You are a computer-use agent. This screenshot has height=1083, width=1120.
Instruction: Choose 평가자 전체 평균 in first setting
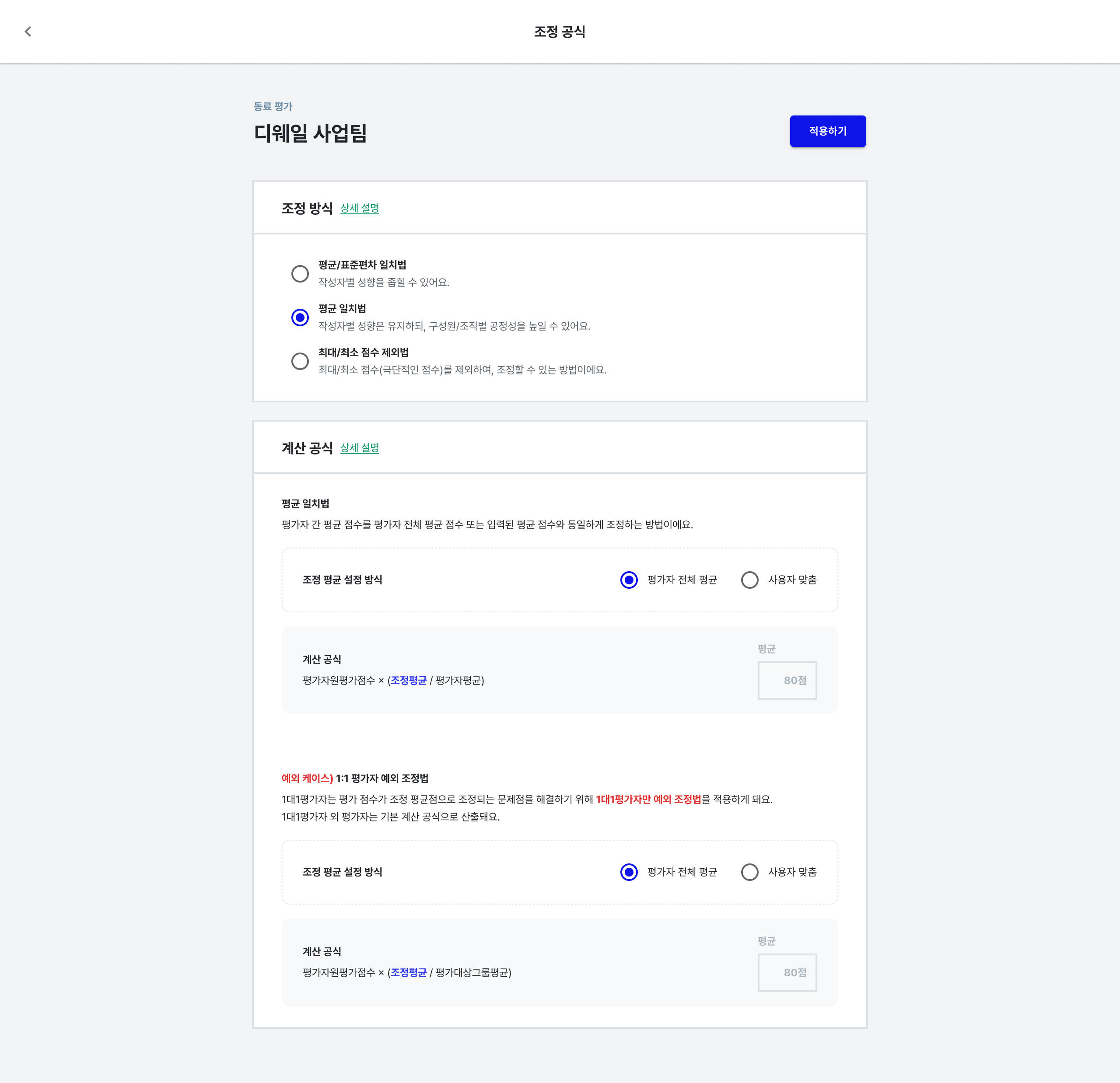[629, 580]
